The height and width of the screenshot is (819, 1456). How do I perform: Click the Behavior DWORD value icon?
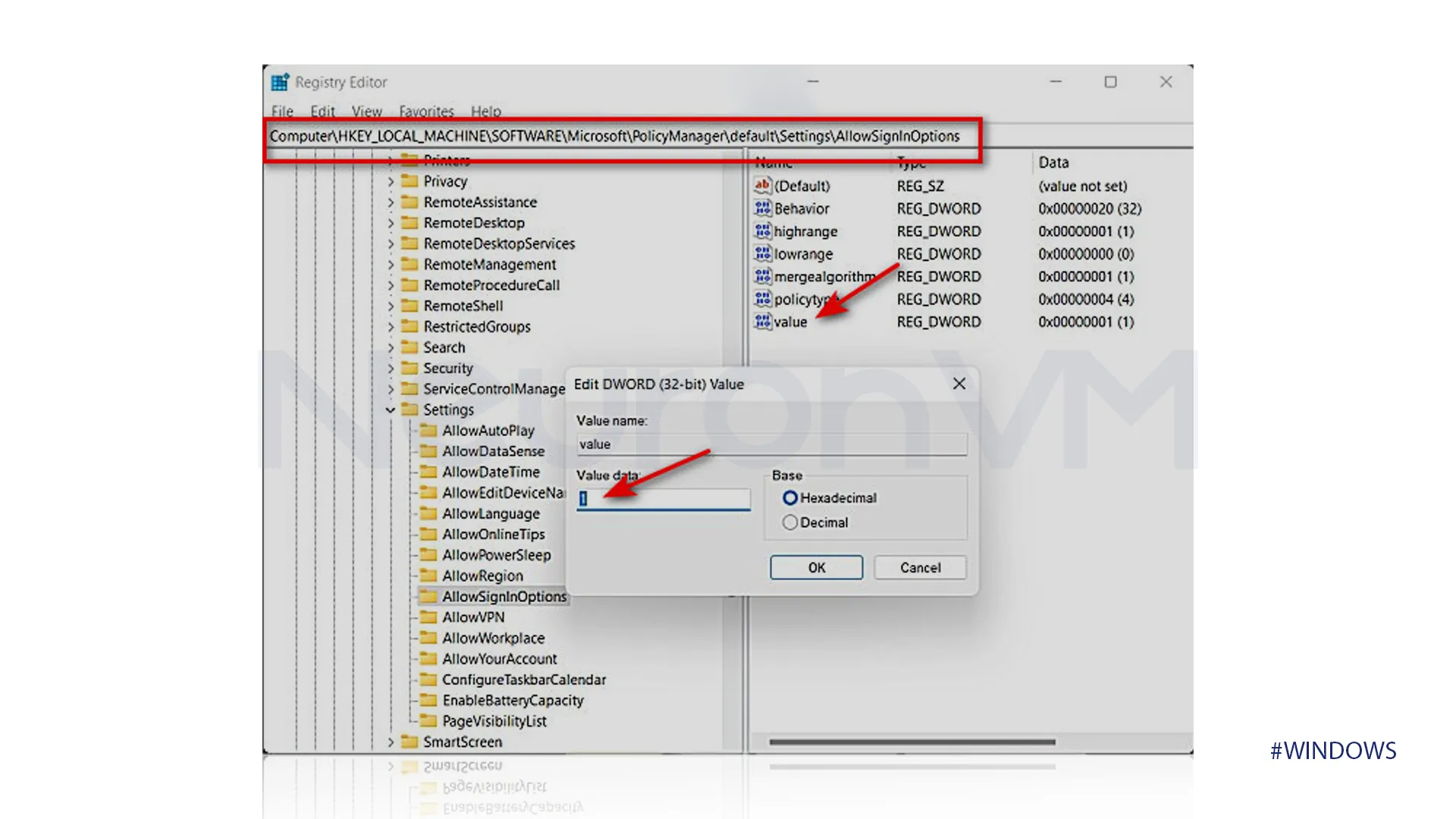pyautogui.click(x=762, y=208)
